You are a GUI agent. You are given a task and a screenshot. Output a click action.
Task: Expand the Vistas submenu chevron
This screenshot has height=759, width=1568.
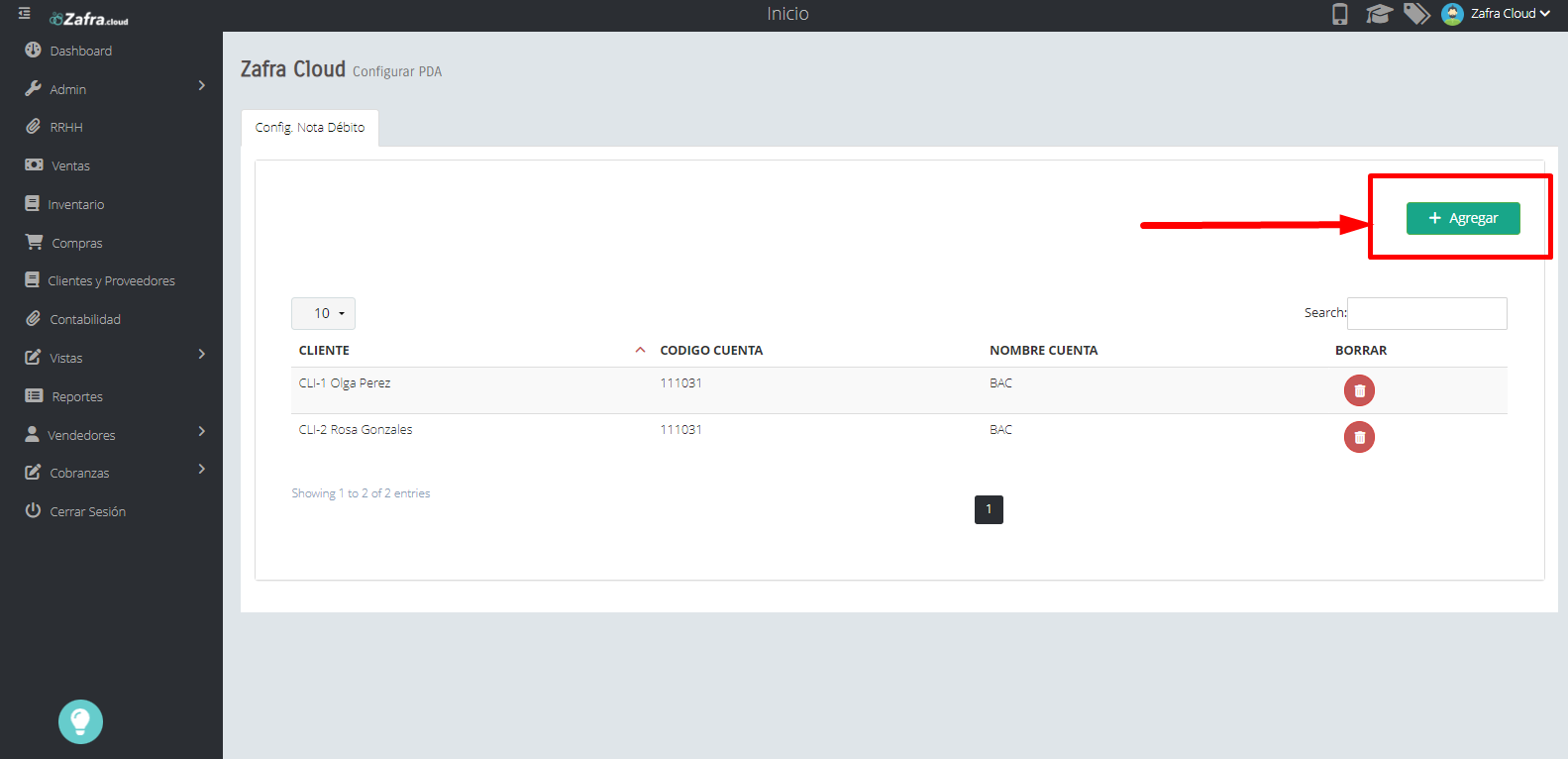(202, 354)
